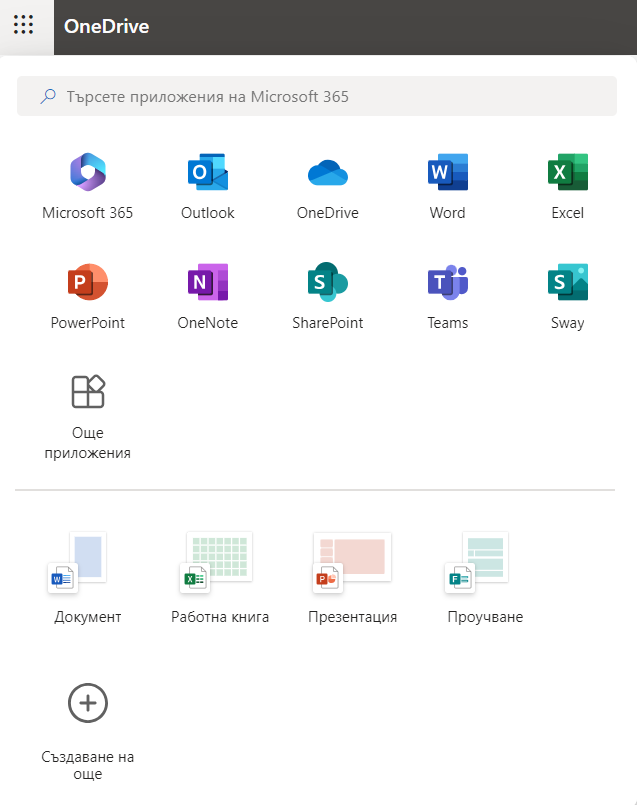
Task: Create a new Forms Проучване
Action: click(x=485, y=578)
